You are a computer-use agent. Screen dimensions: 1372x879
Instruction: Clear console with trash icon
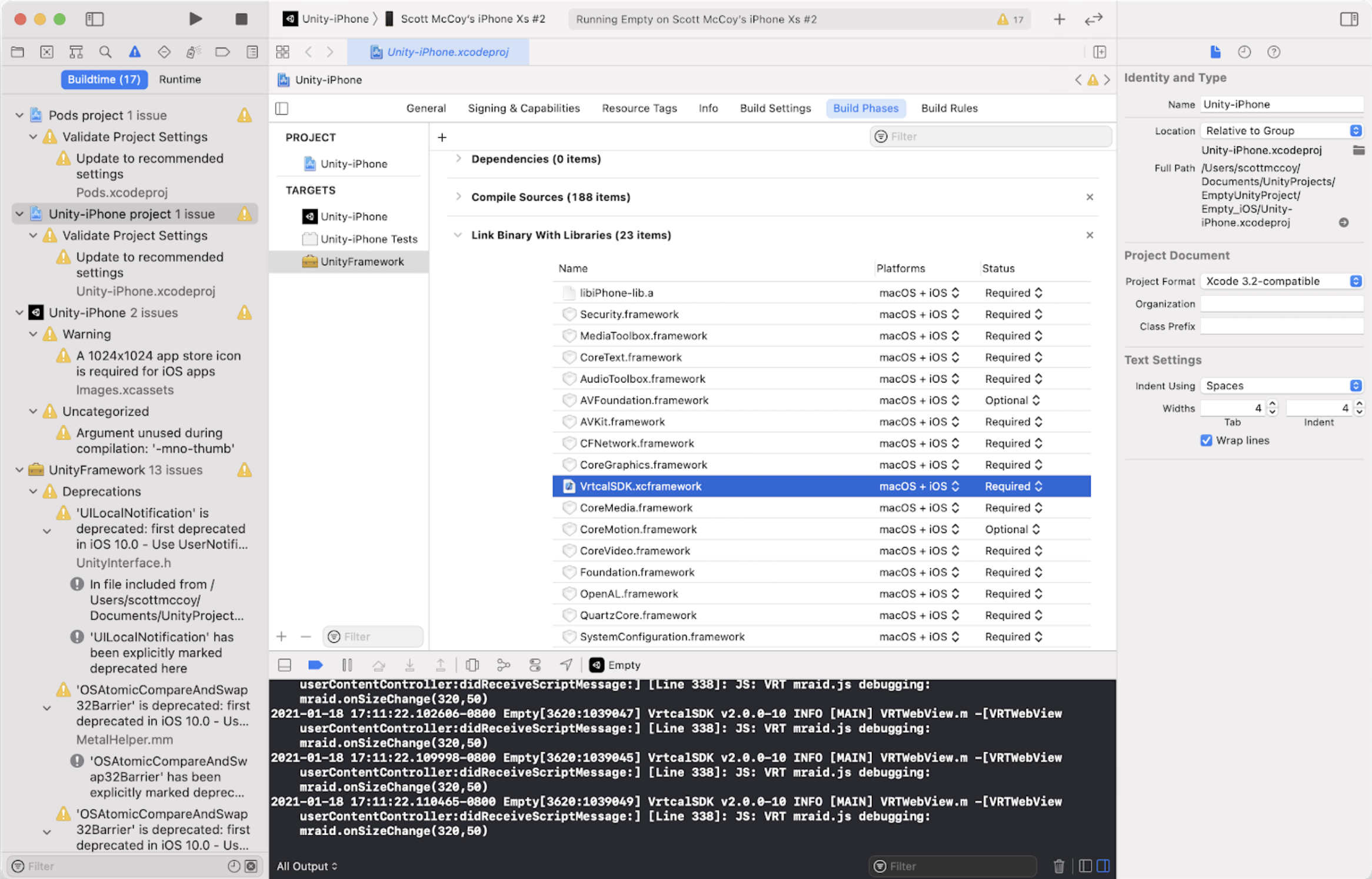click(x=1058, y=866)
